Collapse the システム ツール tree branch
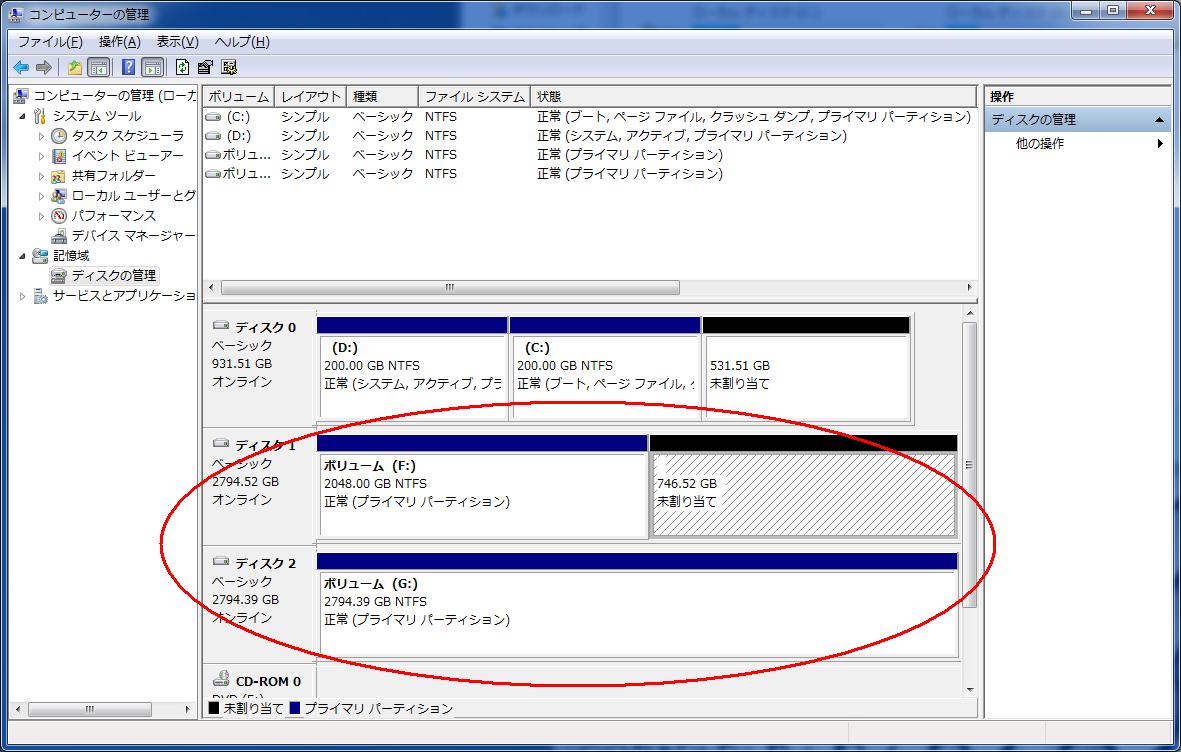1181x752 pixels. click(23, 116)
